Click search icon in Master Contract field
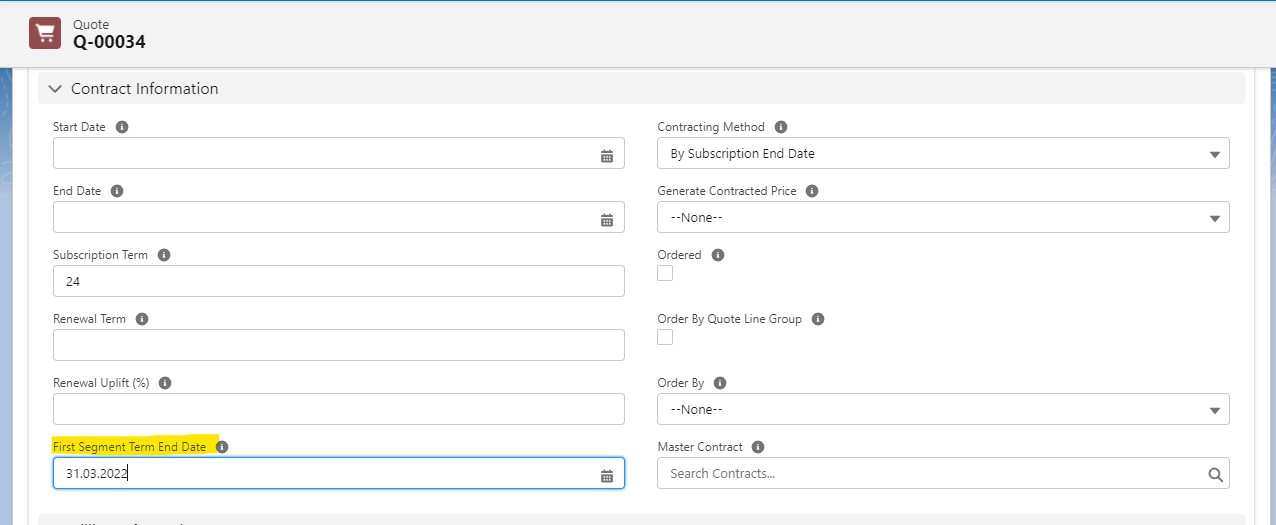This screenshot has width=1276, height=525. 1215,475
